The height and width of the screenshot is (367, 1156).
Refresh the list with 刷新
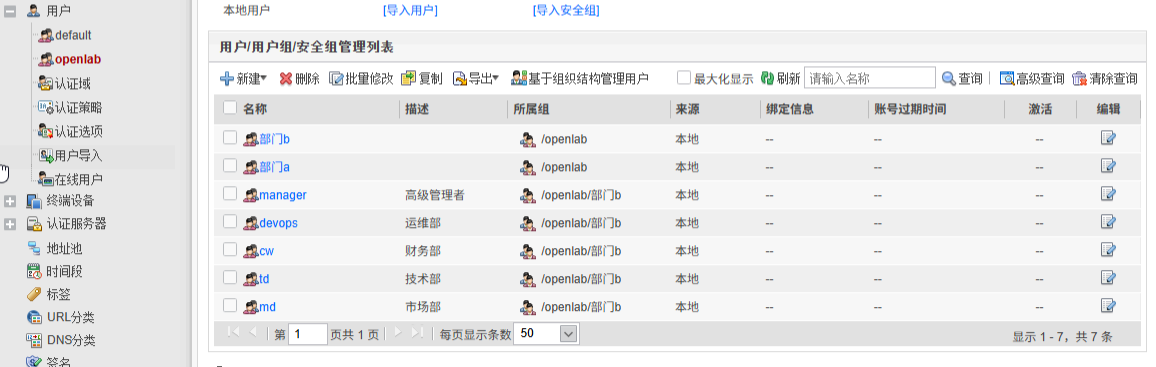[x=780, y=78]
